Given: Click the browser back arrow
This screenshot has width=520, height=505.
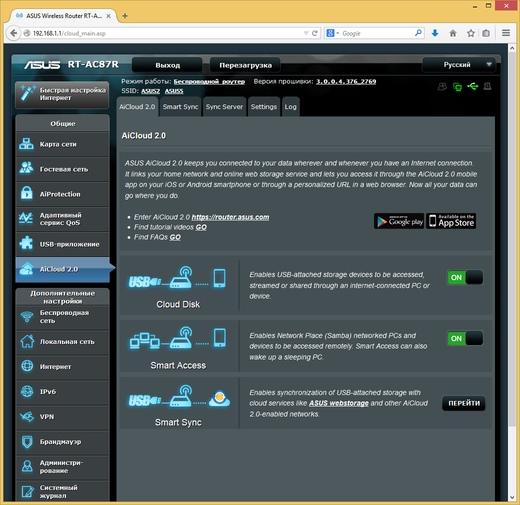Looking at the screenshot, I should click(x=13, y=33).
